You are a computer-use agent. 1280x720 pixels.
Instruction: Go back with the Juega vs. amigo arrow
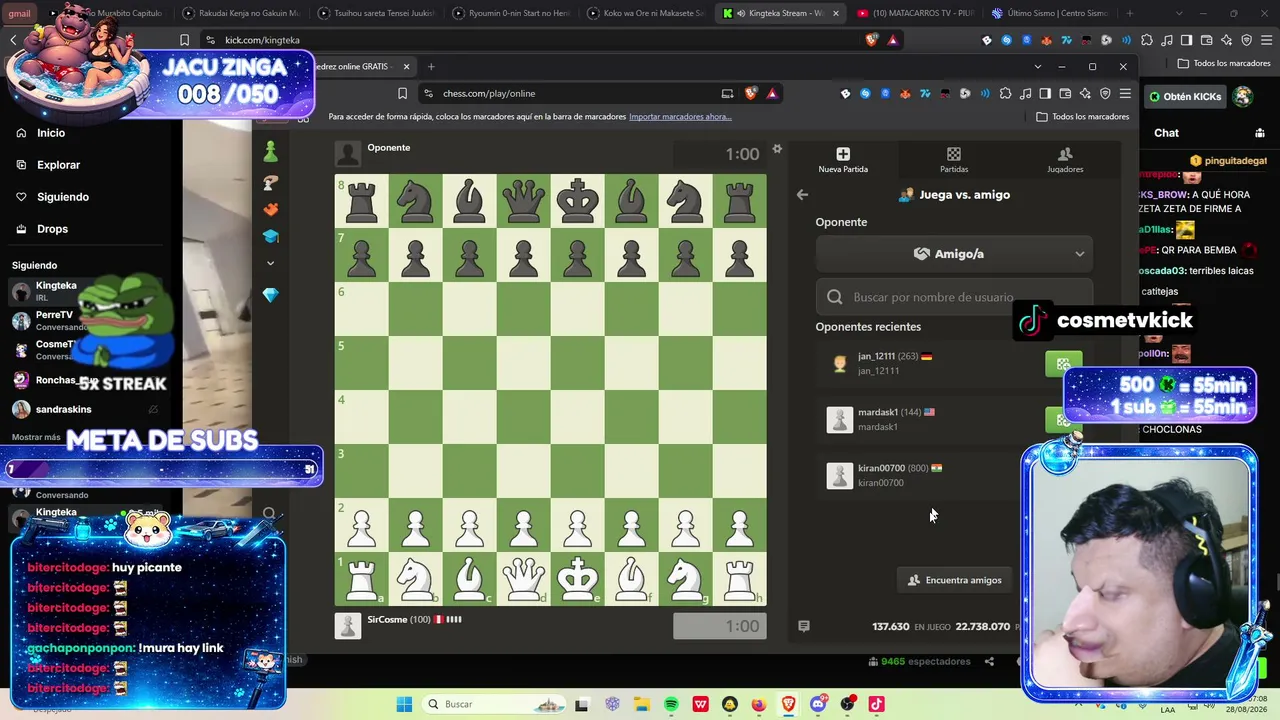pos(802,195)
